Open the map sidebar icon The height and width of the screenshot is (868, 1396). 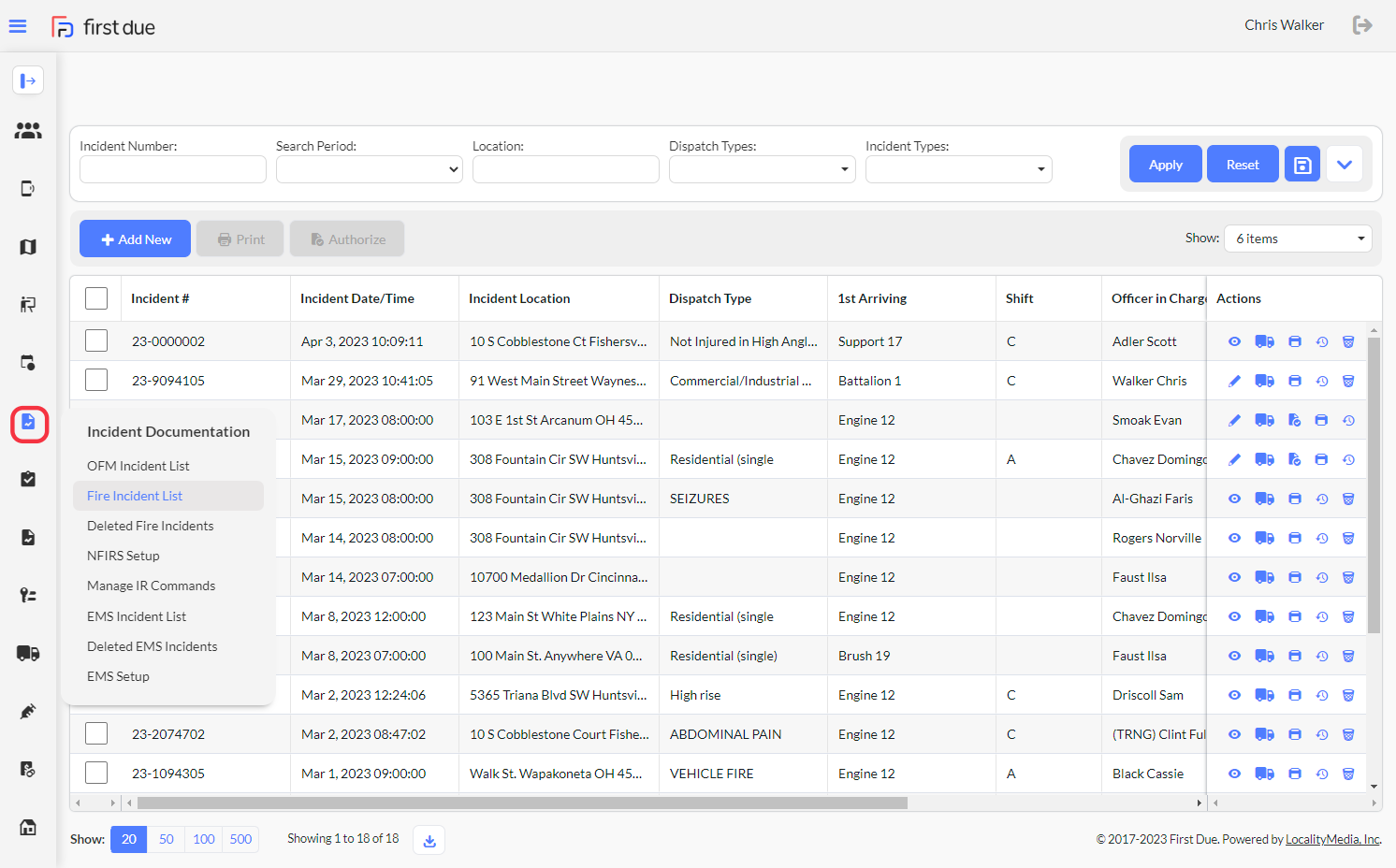tap(28, 247)
